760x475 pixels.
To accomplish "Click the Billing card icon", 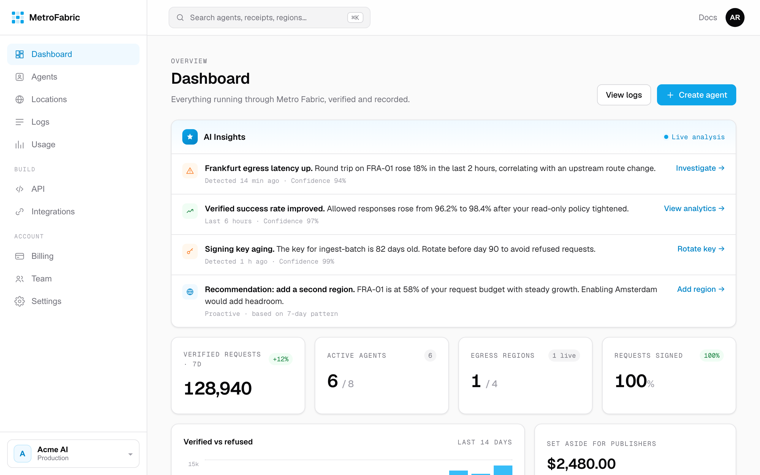I will pyautogui.click(x=19, y=256).
